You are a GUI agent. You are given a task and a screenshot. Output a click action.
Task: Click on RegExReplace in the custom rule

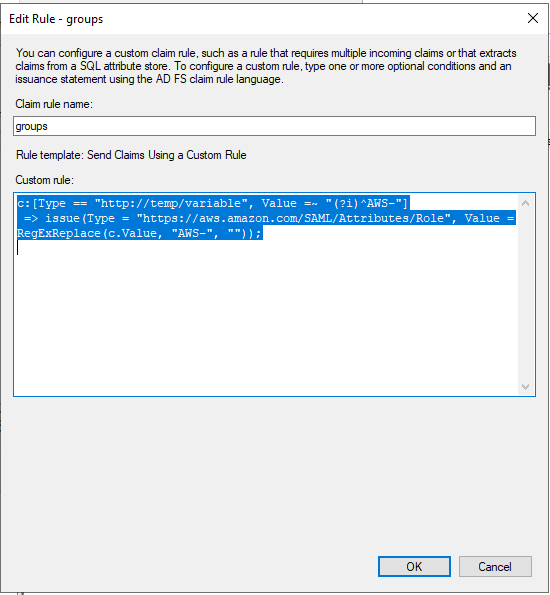59,233
